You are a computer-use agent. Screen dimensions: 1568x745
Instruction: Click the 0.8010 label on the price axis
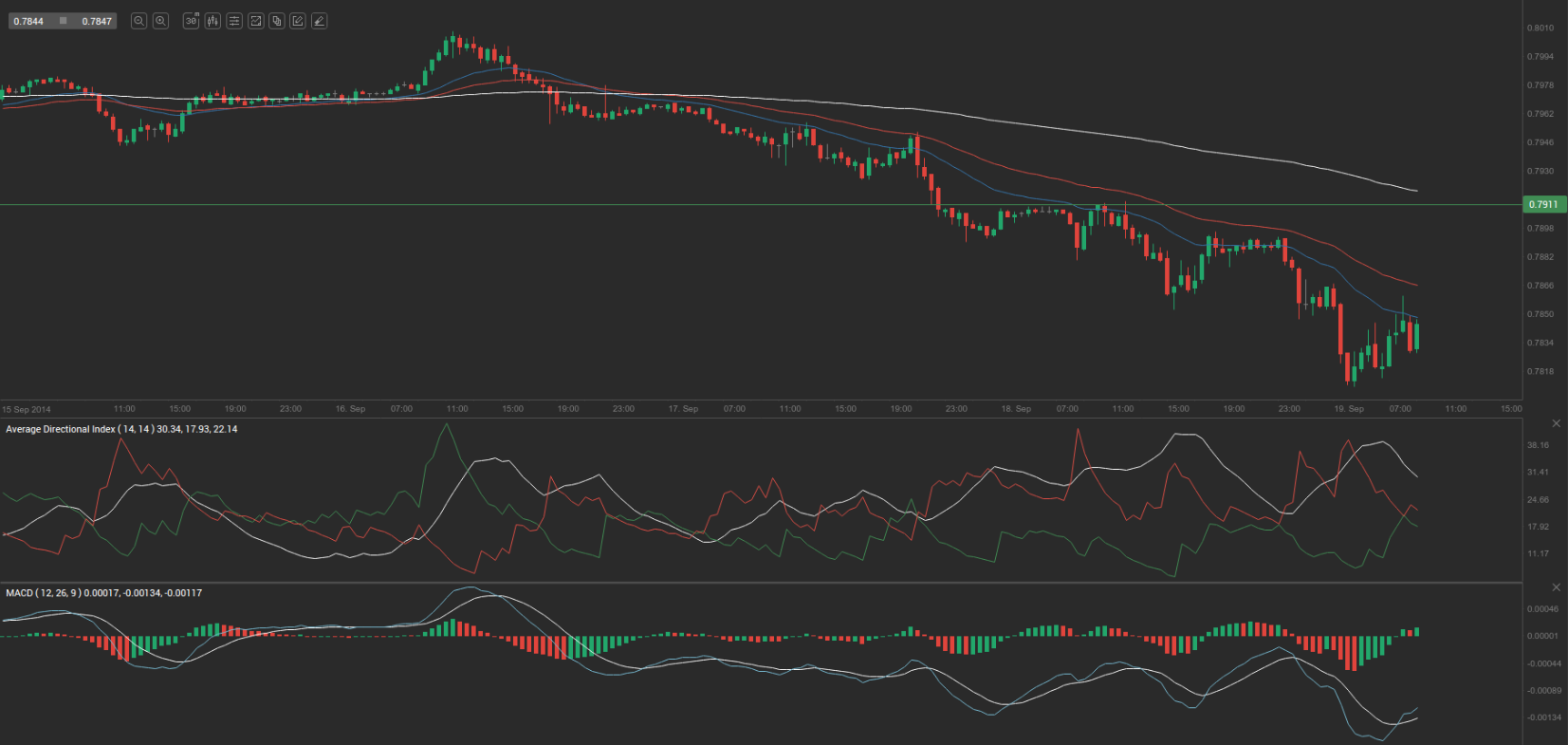click(1540, 28)
